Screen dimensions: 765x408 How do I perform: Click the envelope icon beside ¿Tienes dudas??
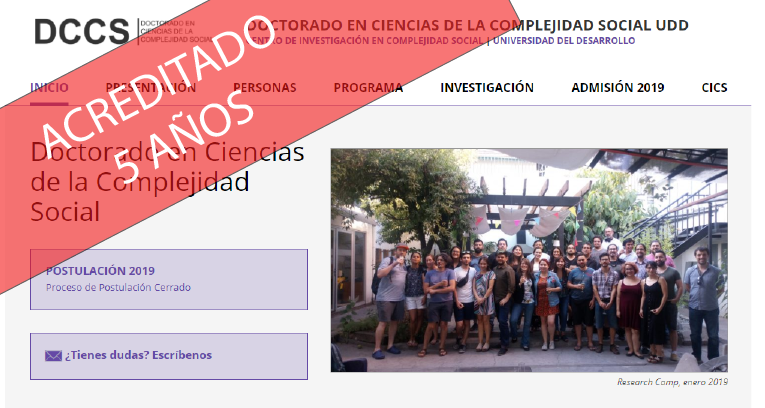coord(53,355)
